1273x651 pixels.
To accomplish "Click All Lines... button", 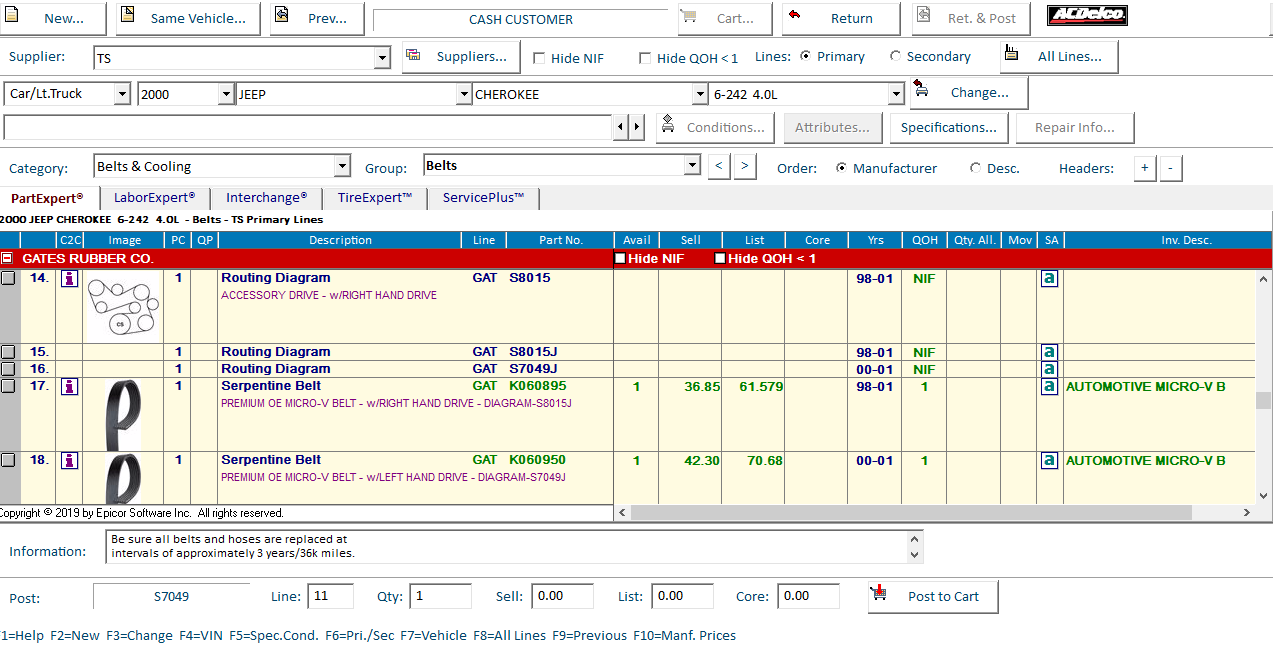I will click(x=1059, y=57).
